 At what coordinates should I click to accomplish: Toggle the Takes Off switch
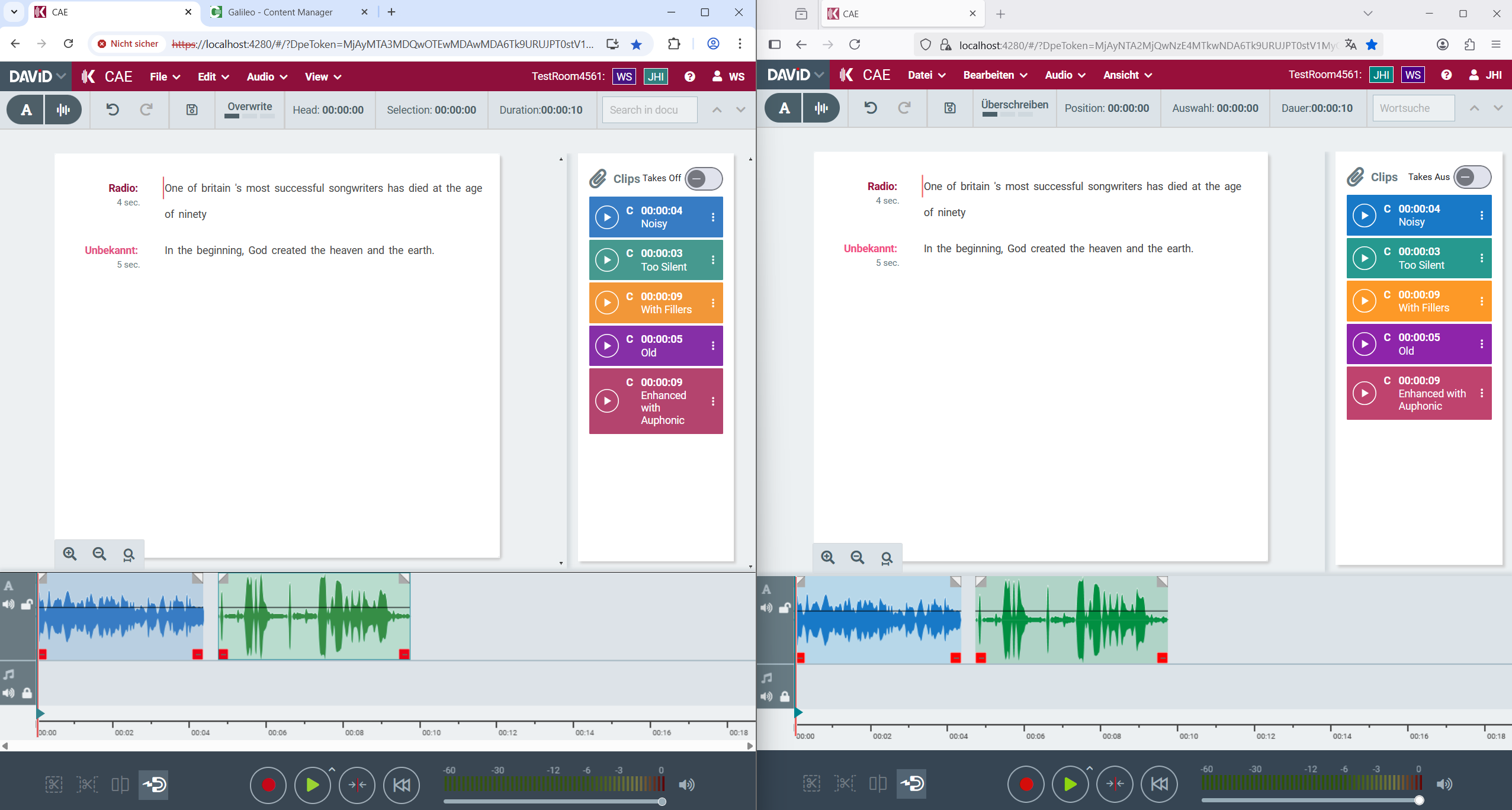(x=704, y=179)
